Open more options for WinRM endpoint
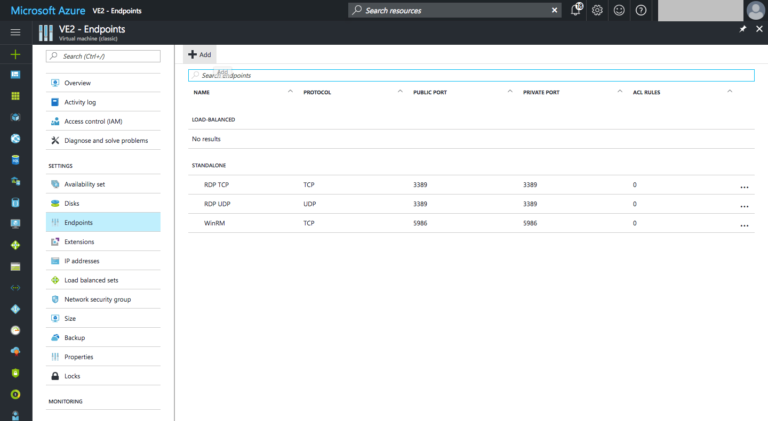The image size is (768, 421). click(744, 226)
